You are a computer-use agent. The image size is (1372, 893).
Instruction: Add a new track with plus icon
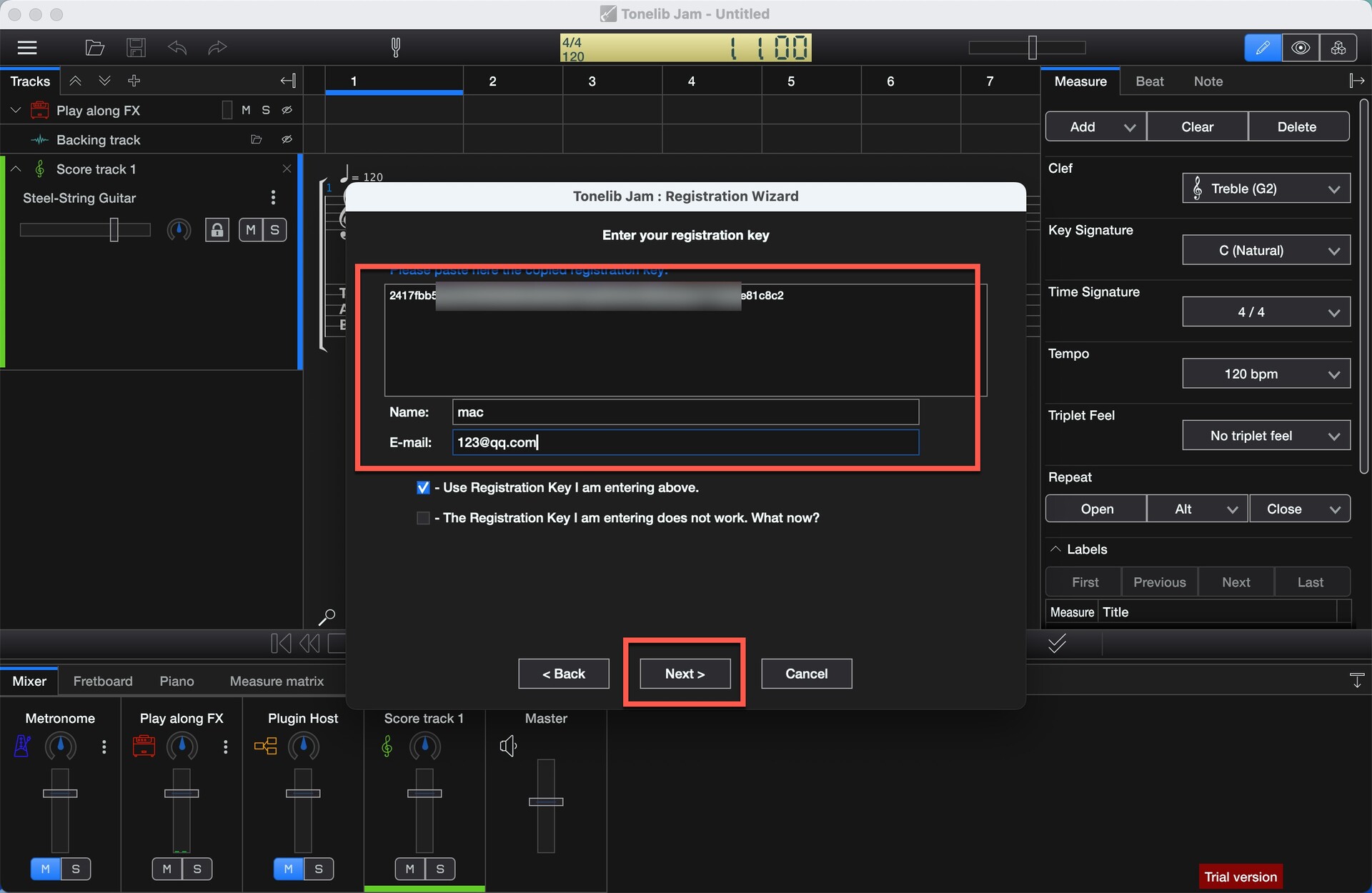[x=134, y=81]
